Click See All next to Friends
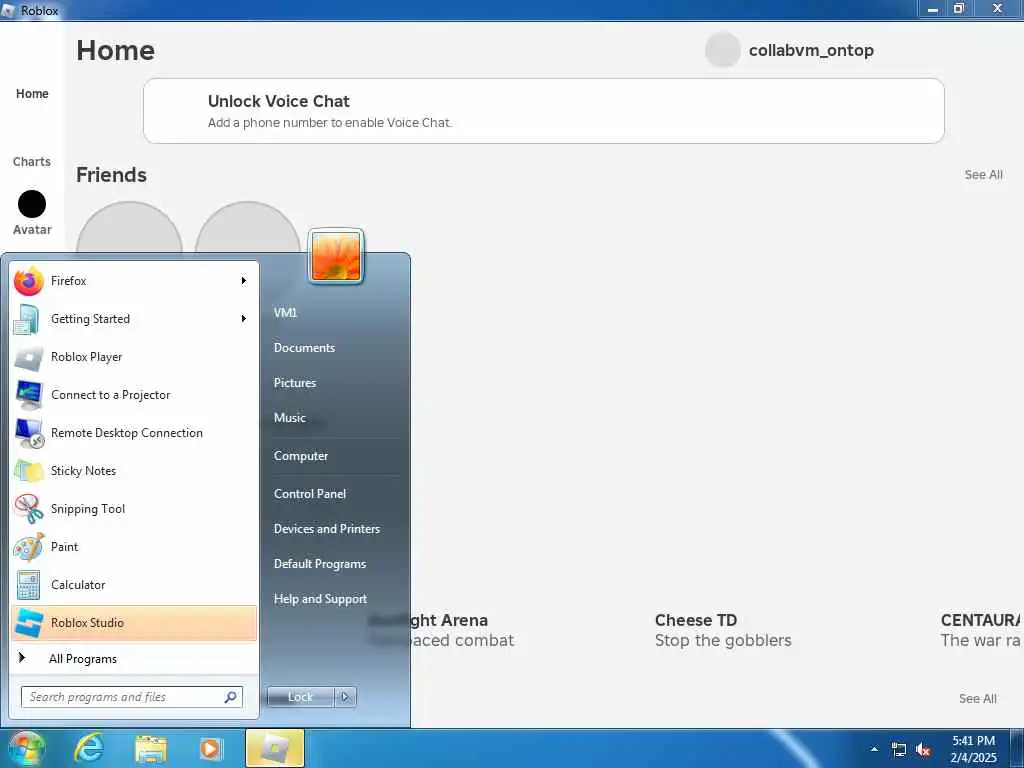Image resolution: width=1024 pixels, height=768 pixels. point(983,174)
